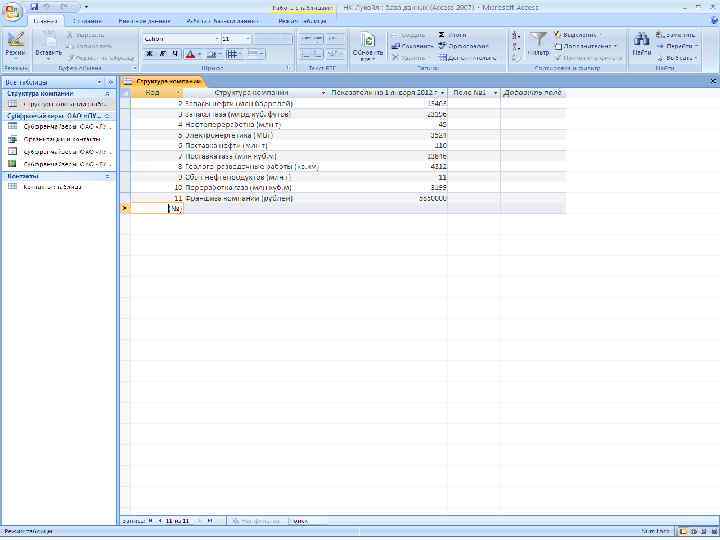Click the green report icon in navigation pane
The height and width of the screenshot is (540, 720).
12,164
